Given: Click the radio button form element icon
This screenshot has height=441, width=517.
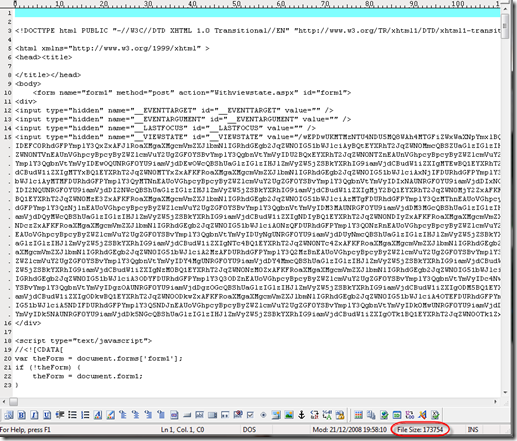Looking at the screenshot, I should click(x=263, y=415).
